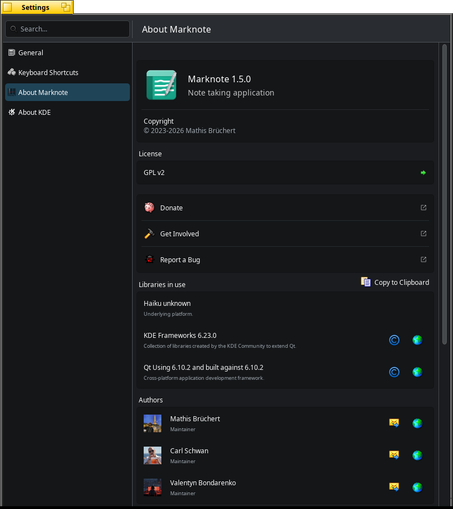This screenshot has height=509, width=453.
Task: Open the Report a Bug link
Action: [285, 260]
